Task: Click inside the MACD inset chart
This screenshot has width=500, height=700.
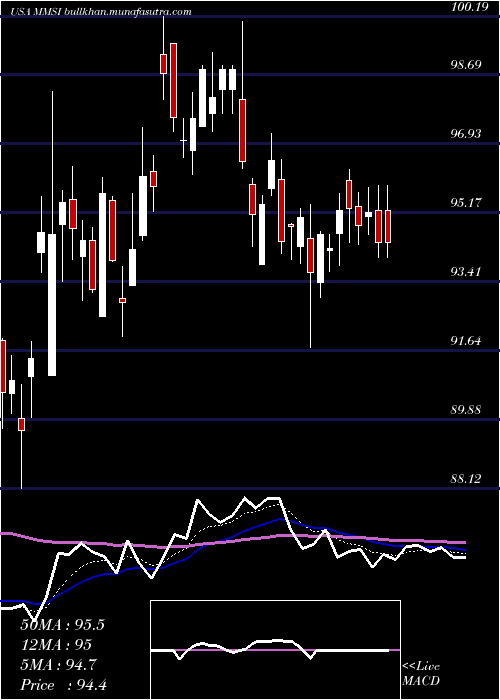Action: 275,650
